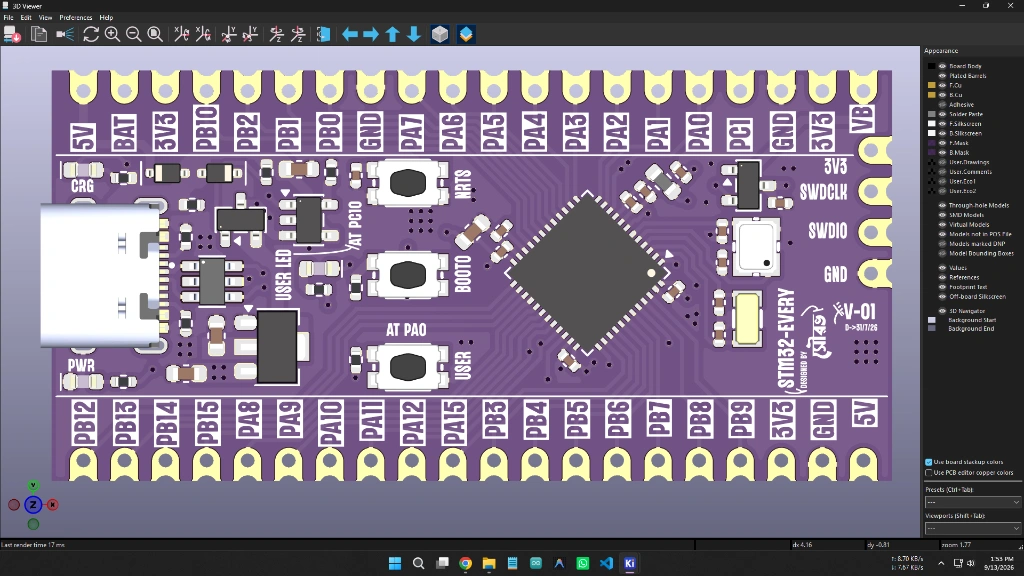Toggle the 3D Navigator visibility
Viewport: 1024px width, 576px height.
coord(942,311)
